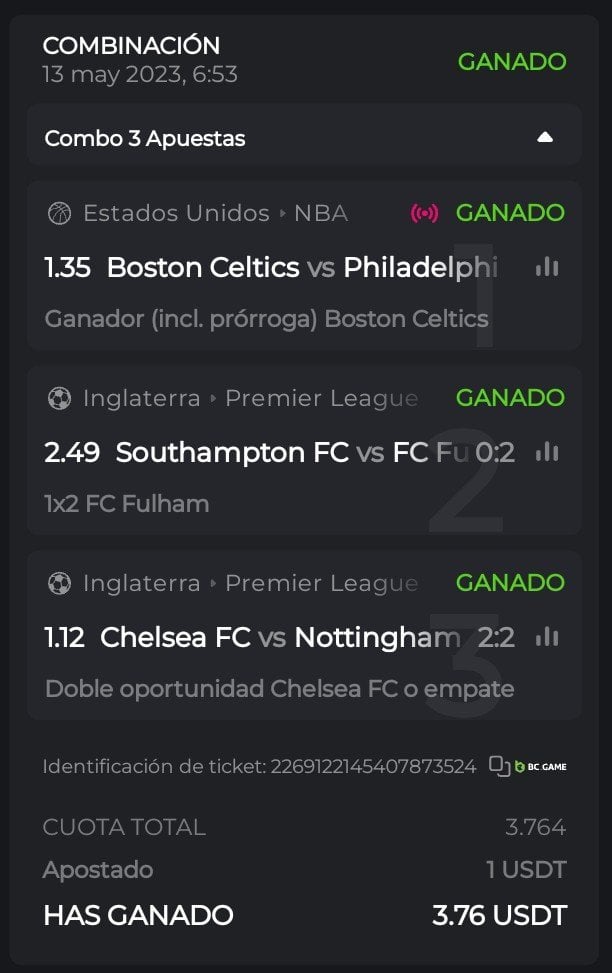Copy the ticket identification number
Screen dimensions: 612x973
(x=499, y=766)
